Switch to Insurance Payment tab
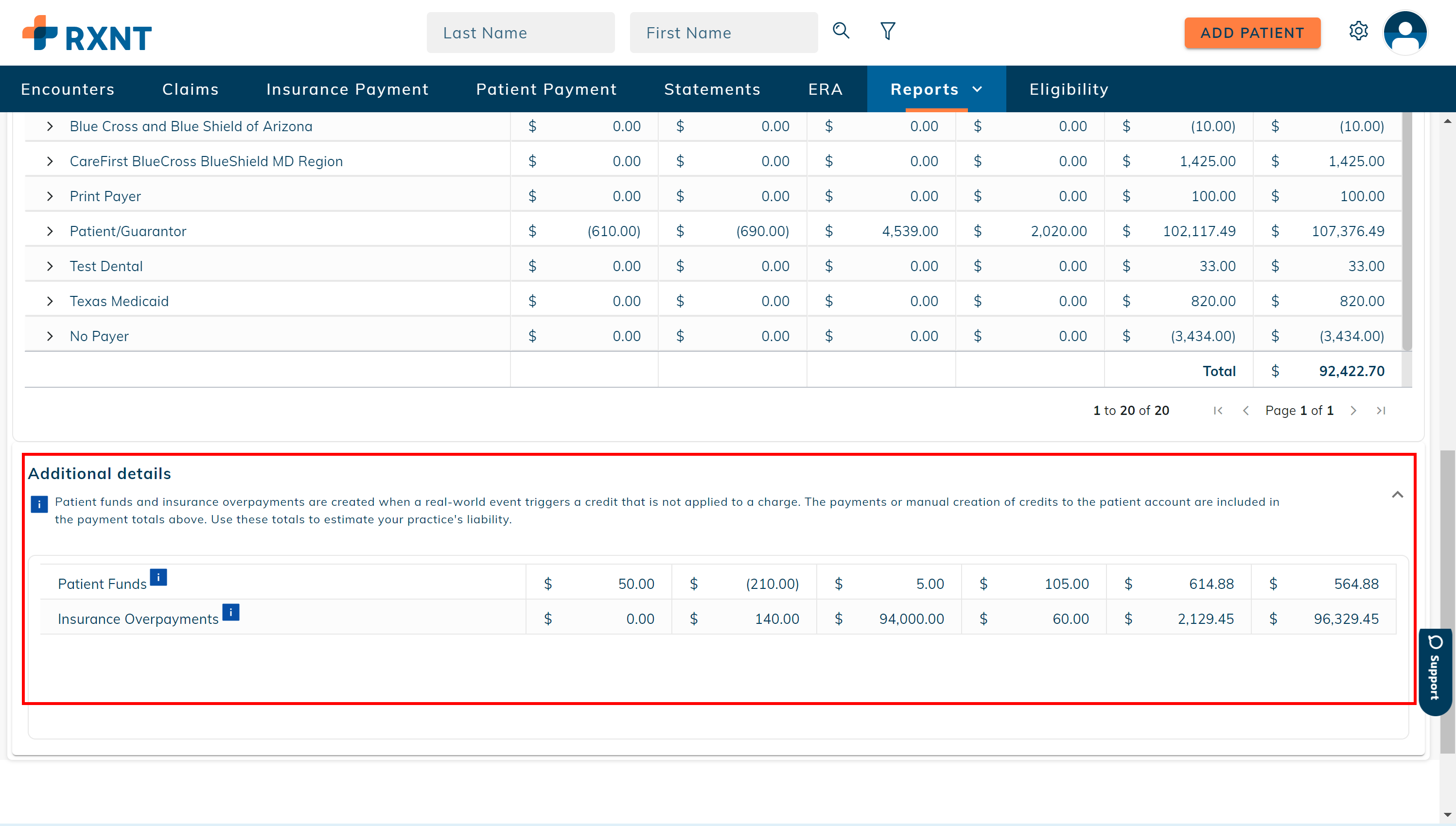The image size is (1456, 826). [x=347, y=89]
